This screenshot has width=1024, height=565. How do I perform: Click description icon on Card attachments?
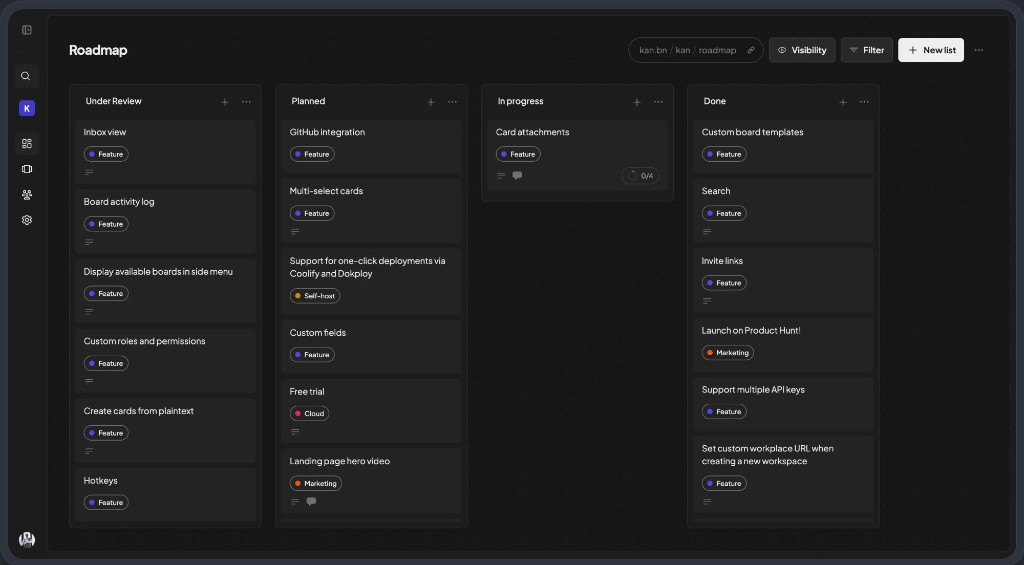tap(501, 176)
